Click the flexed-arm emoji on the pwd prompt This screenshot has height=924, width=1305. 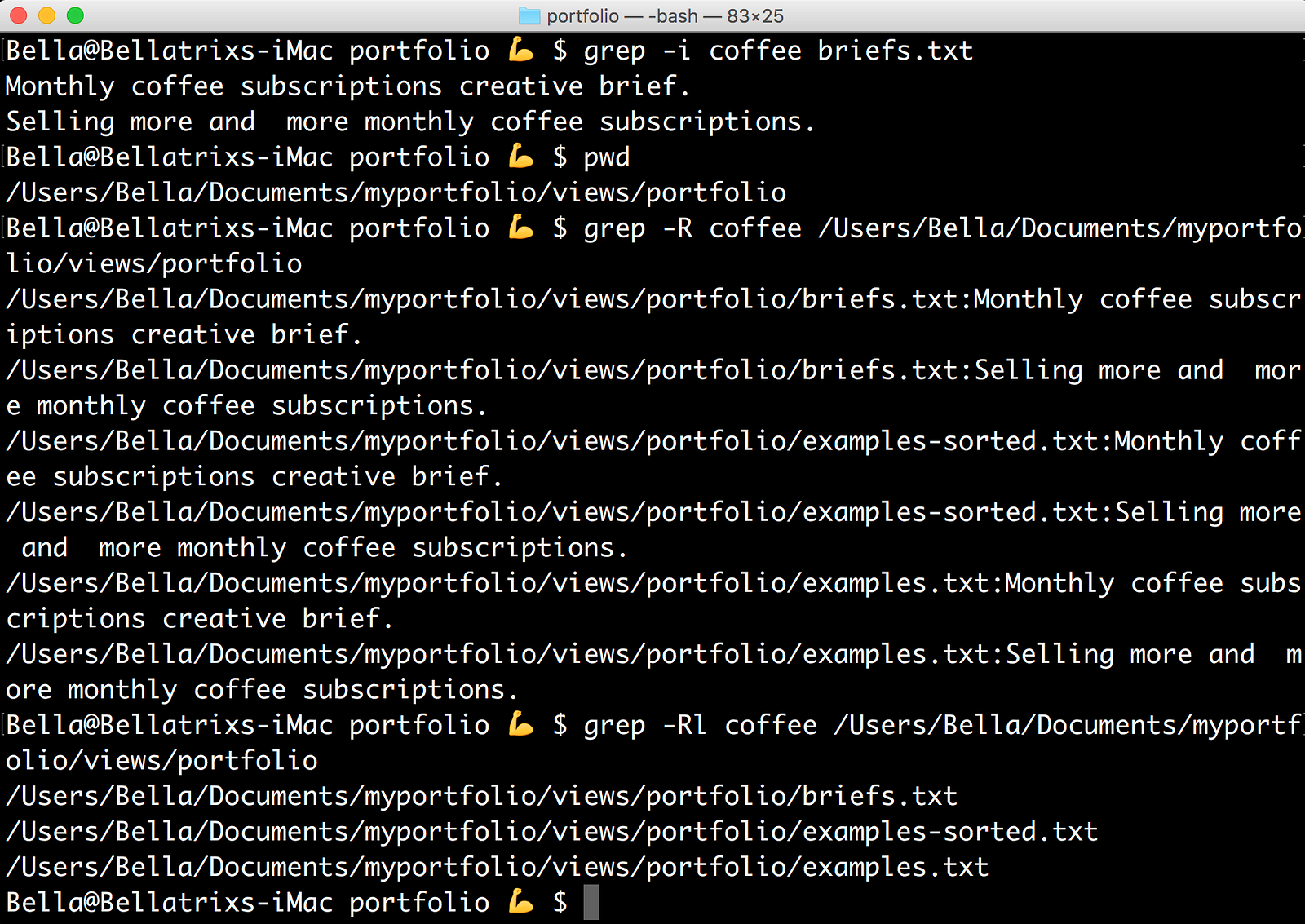coord(520,157)
